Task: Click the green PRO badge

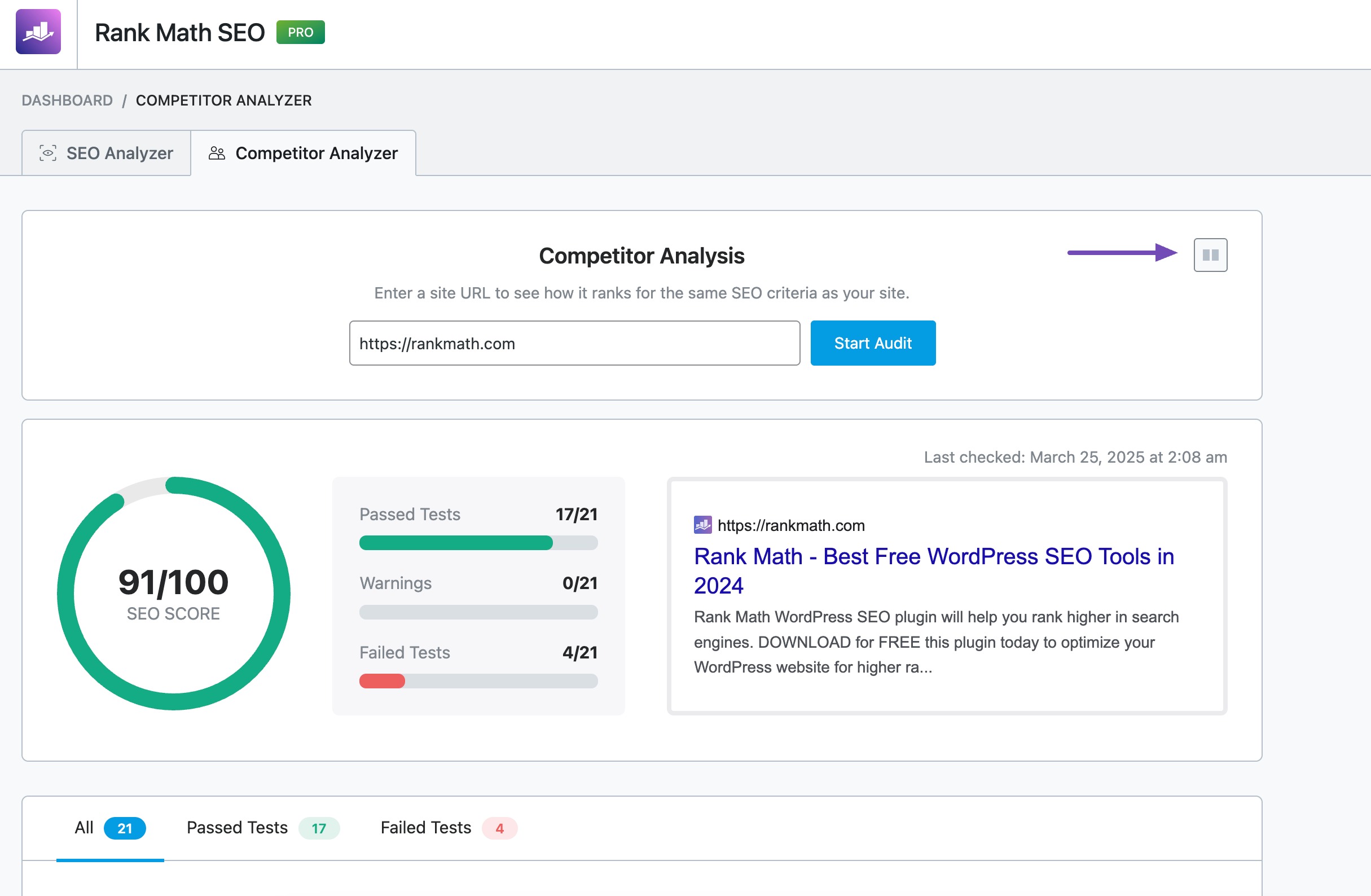Action: point(300,32)
